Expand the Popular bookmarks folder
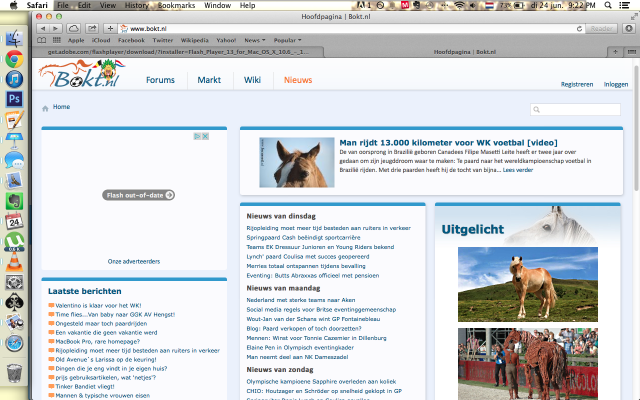Screen dimensions: 640x400 click(287, 40)
